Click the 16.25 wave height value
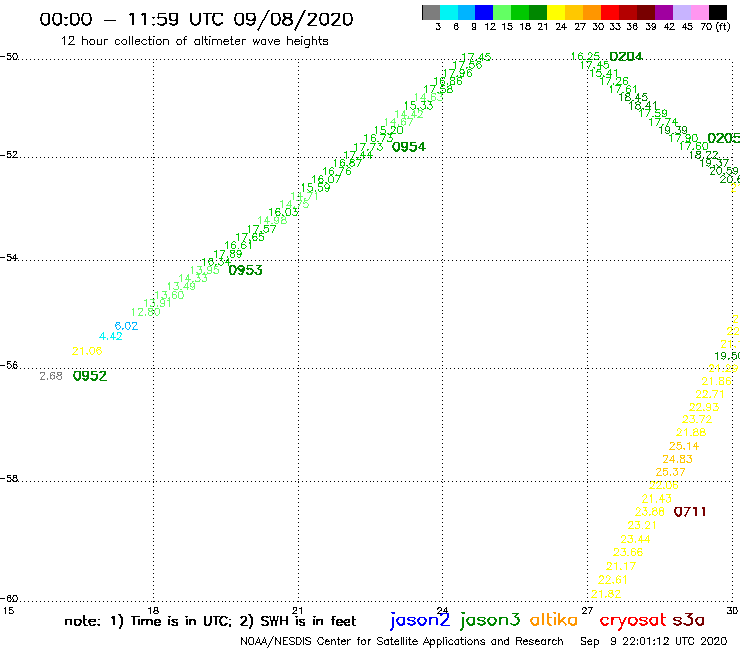 point(585,57)
